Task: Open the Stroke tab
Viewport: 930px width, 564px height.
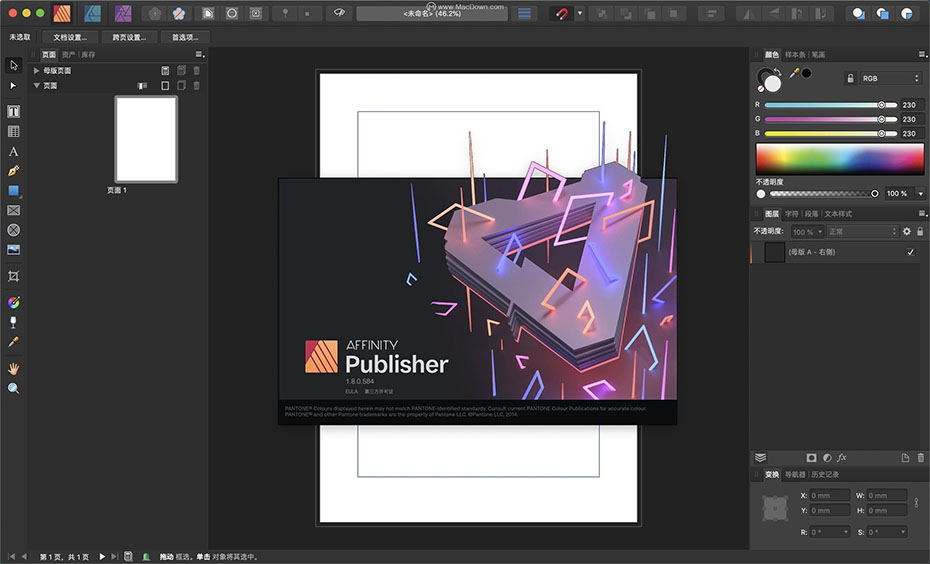Action: pyautogui.click(x=818, y=55)
